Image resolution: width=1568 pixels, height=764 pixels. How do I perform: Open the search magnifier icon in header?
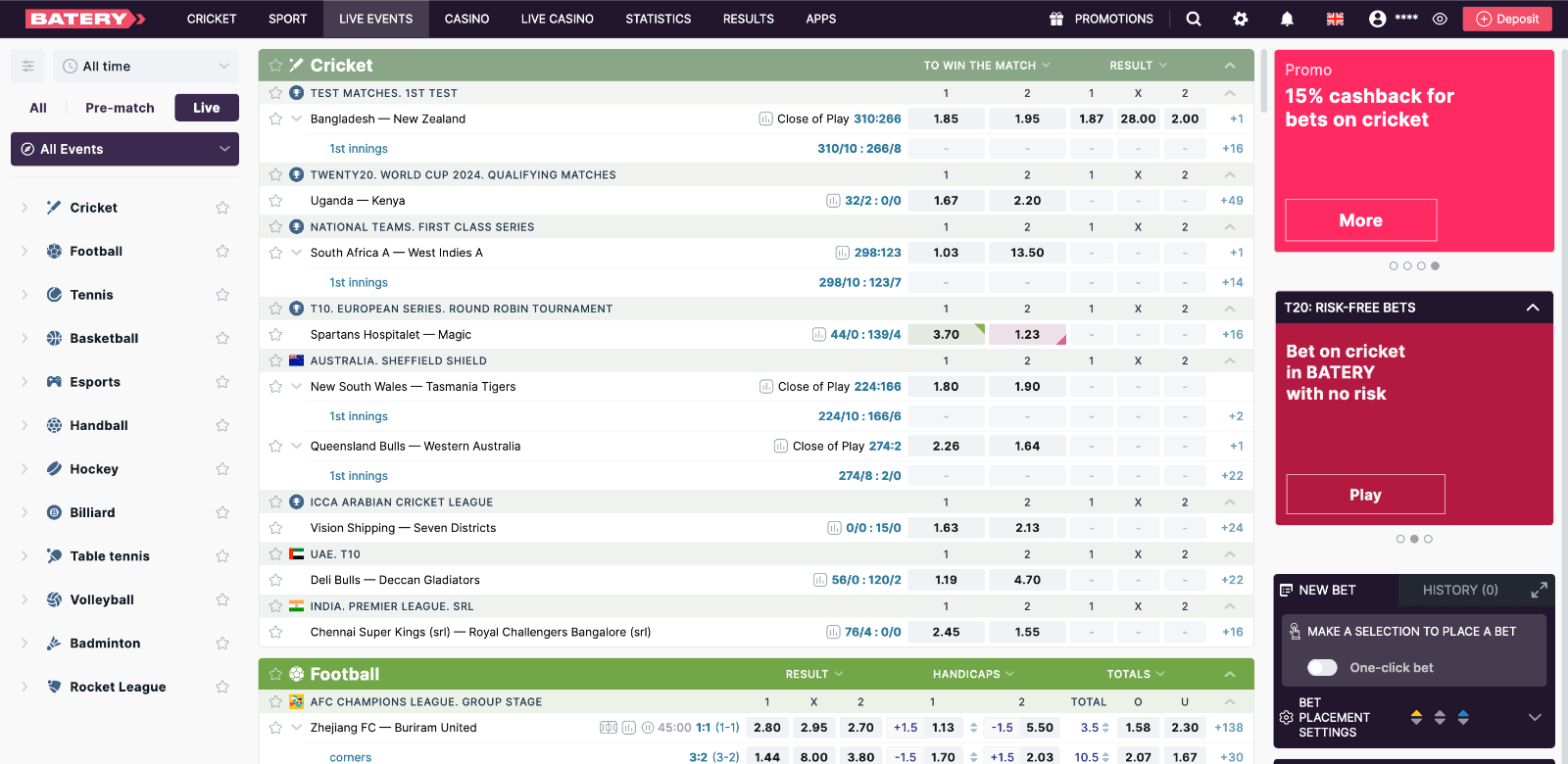click(x=1193, y=19)
